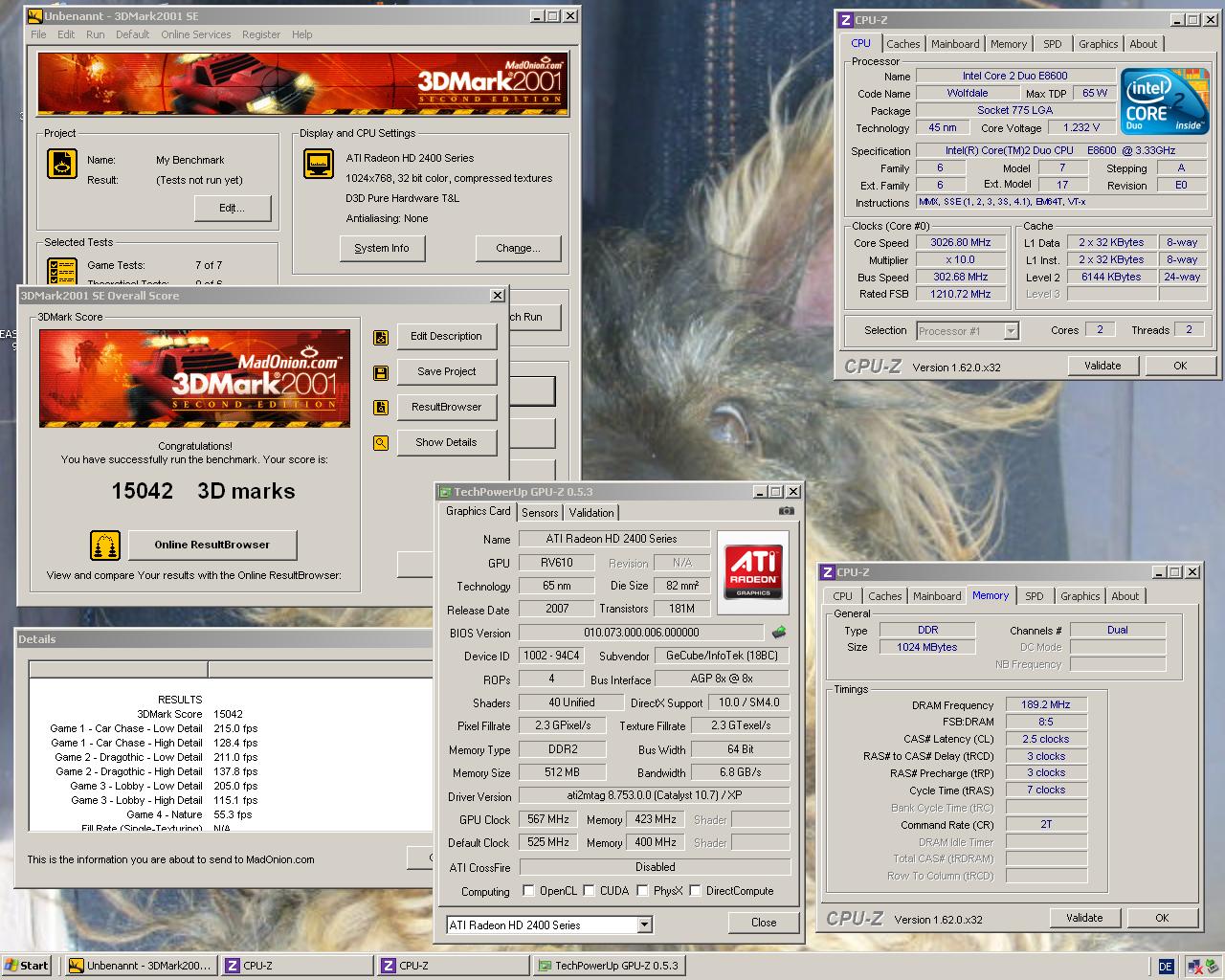
Task: Click the 3DMark2001 title bar icon
Action: click(33, 16)
